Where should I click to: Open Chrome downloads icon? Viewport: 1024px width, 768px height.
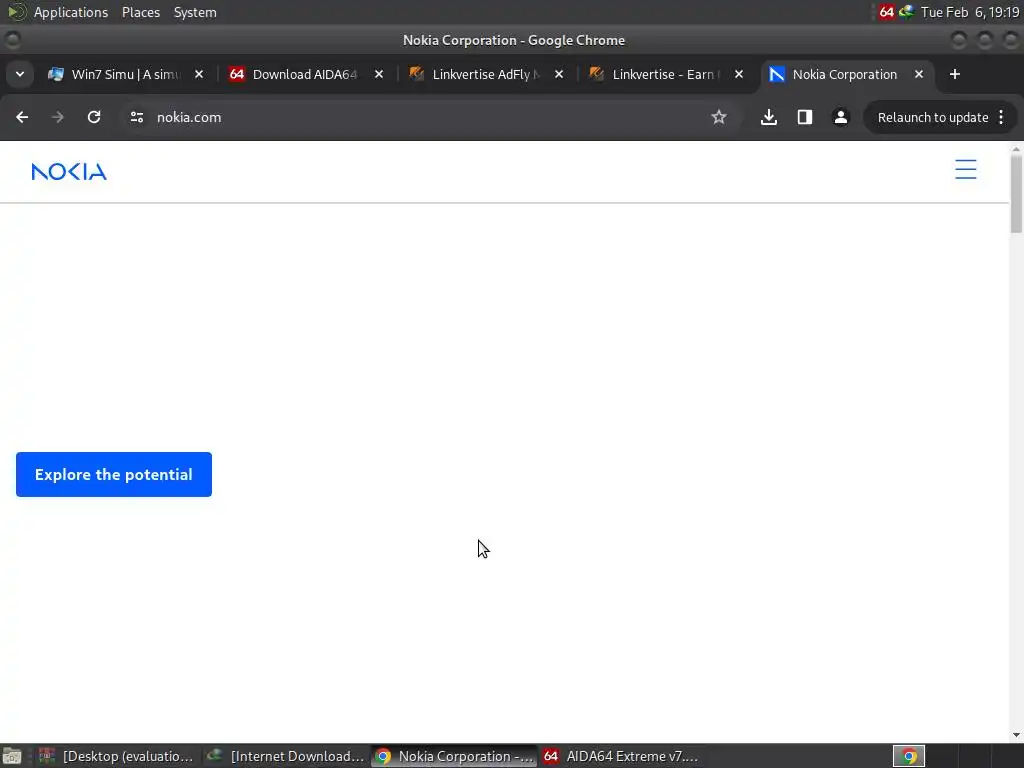click(x=769, y=117)
